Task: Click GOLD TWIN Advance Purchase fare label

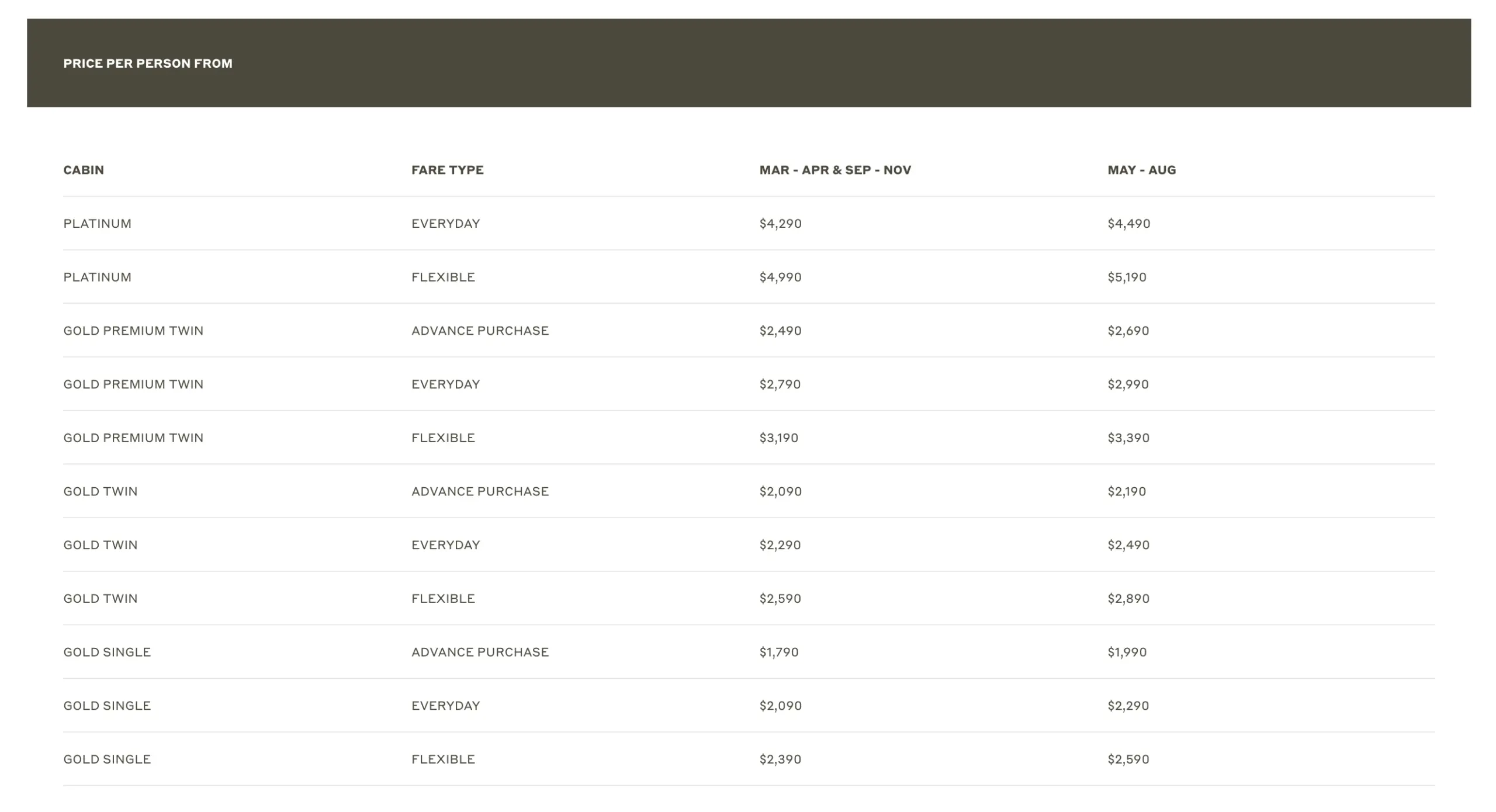Action: 480,491
